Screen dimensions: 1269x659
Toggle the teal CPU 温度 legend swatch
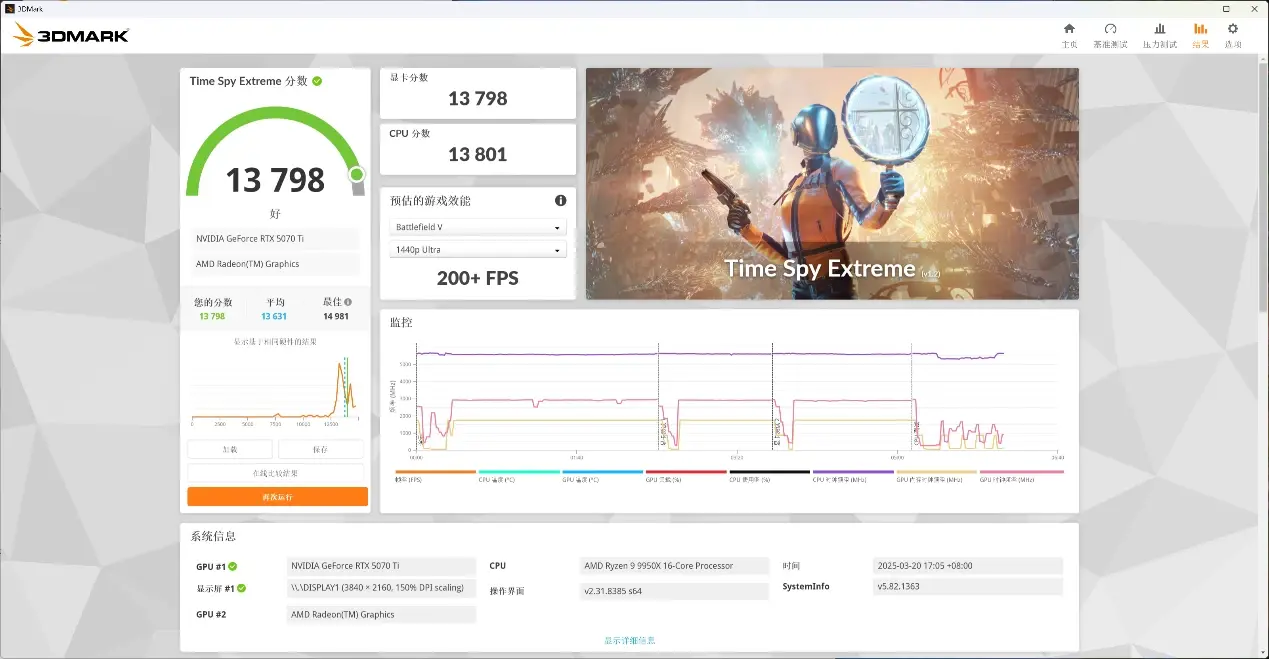click(519, 471)
